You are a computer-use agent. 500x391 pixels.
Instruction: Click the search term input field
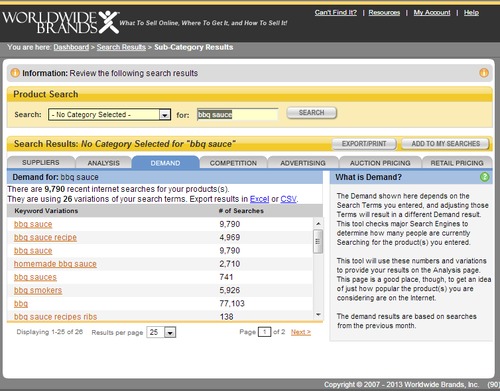[238, 115]
